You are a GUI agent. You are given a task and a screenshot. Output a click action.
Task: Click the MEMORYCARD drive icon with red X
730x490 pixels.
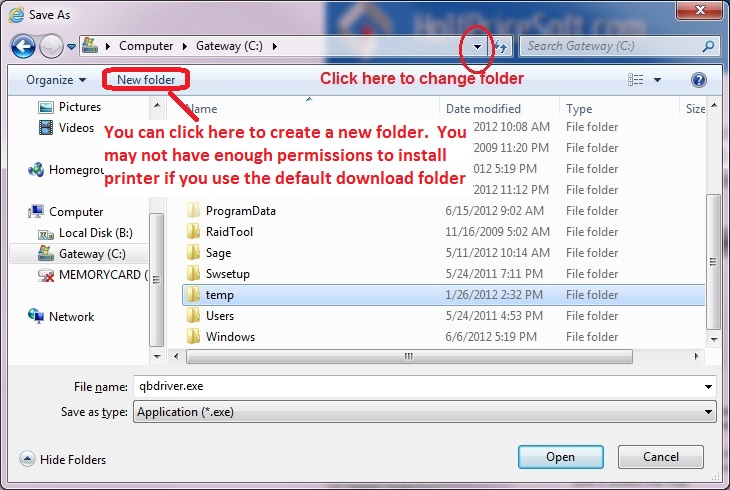coord(46,275)
